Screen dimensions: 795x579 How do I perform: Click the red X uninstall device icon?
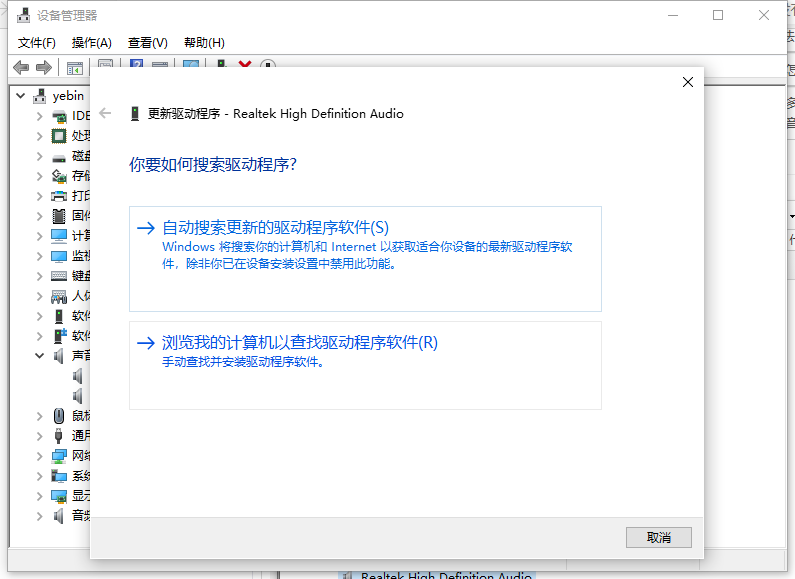[245, 67]
